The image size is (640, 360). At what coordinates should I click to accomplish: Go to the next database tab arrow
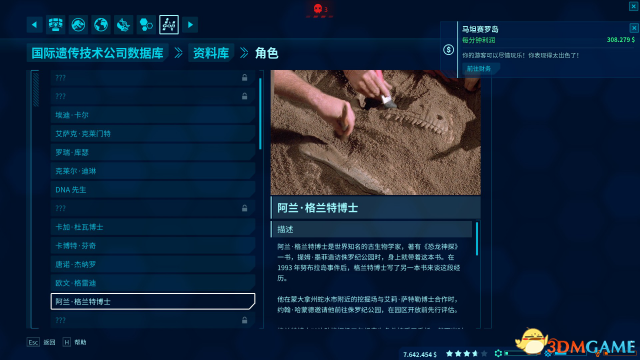pos(190,25)
